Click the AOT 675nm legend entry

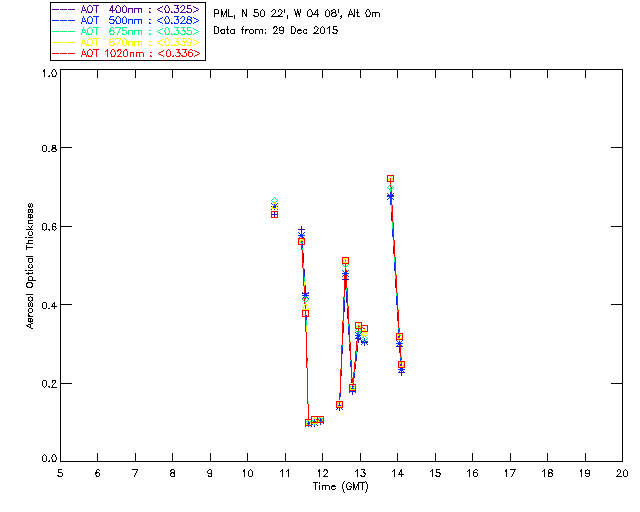(x=127, y=31)
